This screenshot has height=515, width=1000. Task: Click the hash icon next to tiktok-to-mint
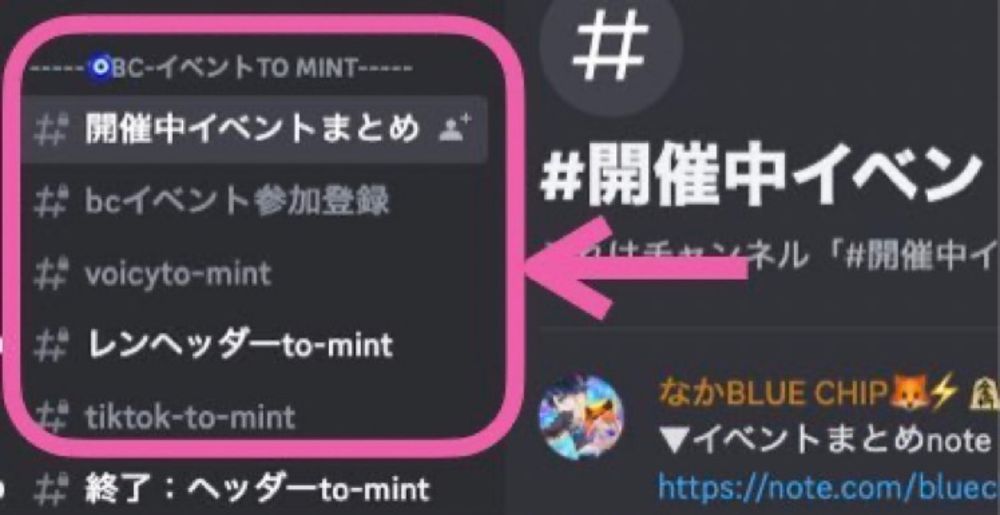pyautogui.click(x=50, y=417)
